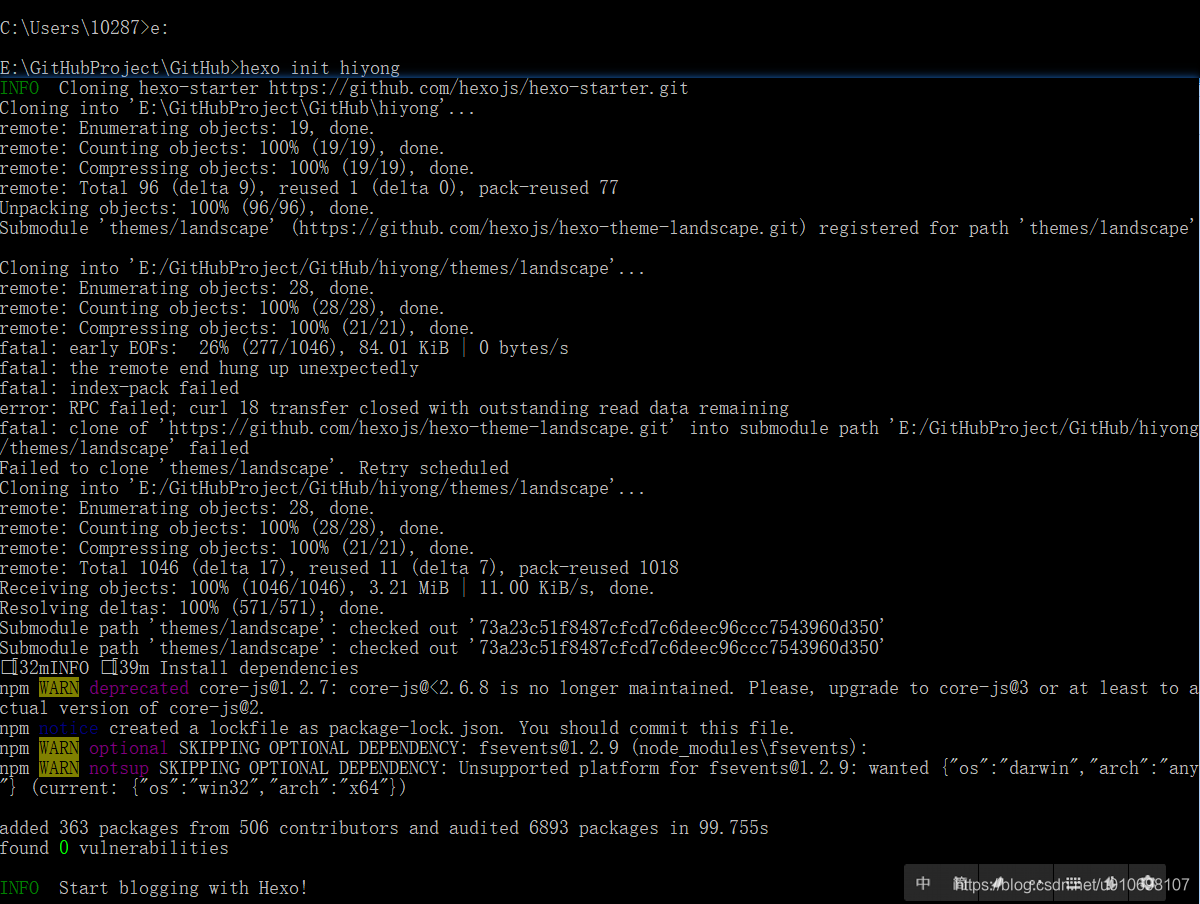Click the blue divider bar below the hexo command
The width and height of the screenshot is (1200, 904).
point(600,78)
